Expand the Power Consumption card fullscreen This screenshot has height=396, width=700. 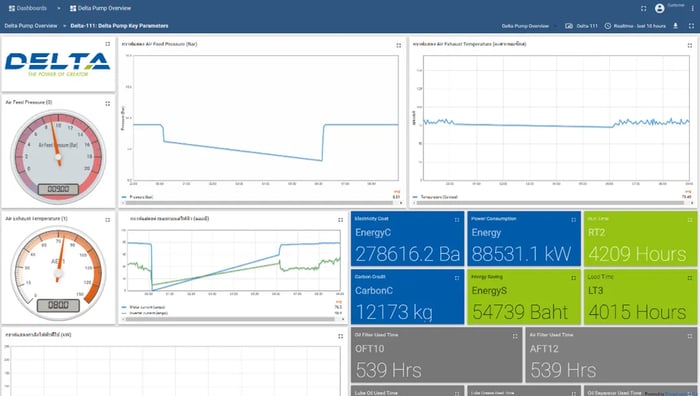[x=574, y=220]
